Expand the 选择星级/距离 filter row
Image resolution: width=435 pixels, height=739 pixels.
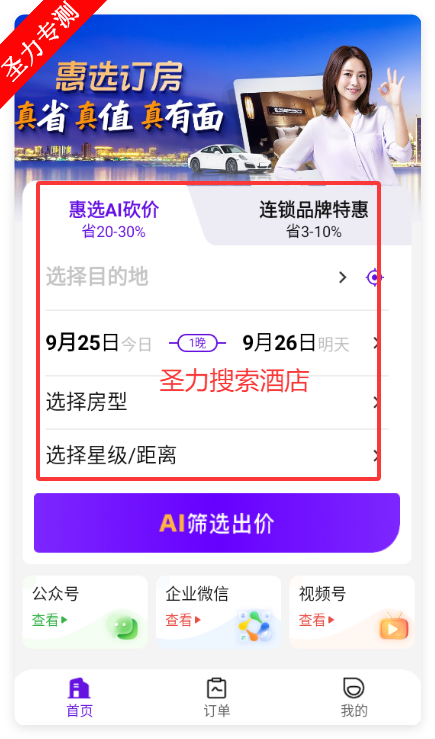pos(217,455)
